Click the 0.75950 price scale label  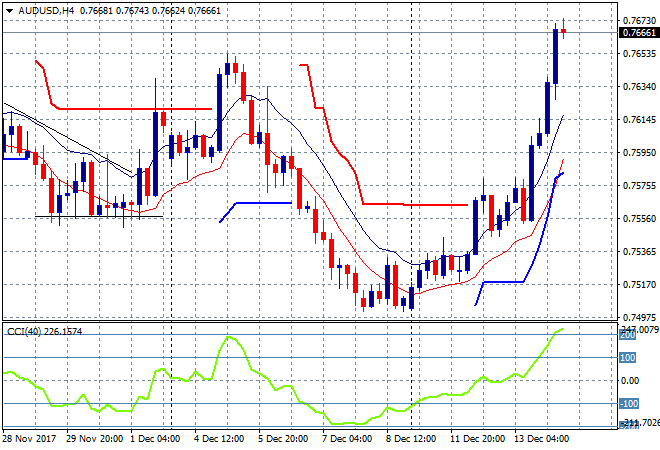click(x=639, y=152)
